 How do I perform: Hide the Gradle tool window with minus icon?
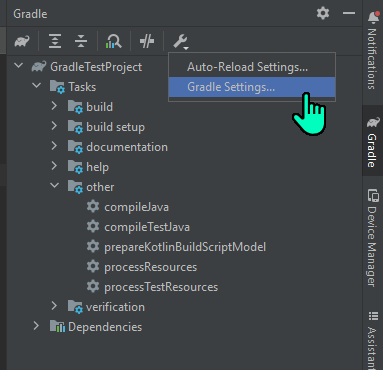click(349, 13)
